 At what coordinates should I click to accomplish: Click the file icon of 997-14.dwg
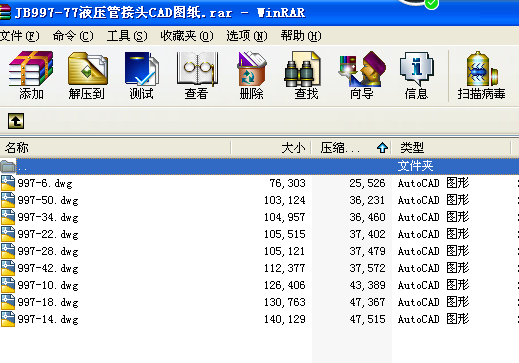[x=8, y=319]
